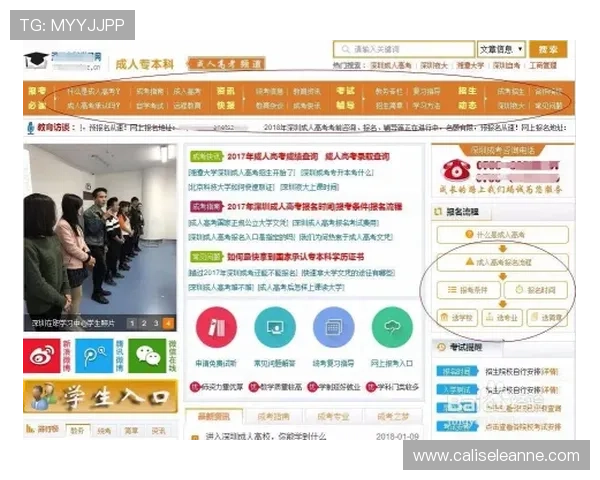The image size is (600, 480).
Task: Open headline 成人高考录取查询
Action: point(357,156)
